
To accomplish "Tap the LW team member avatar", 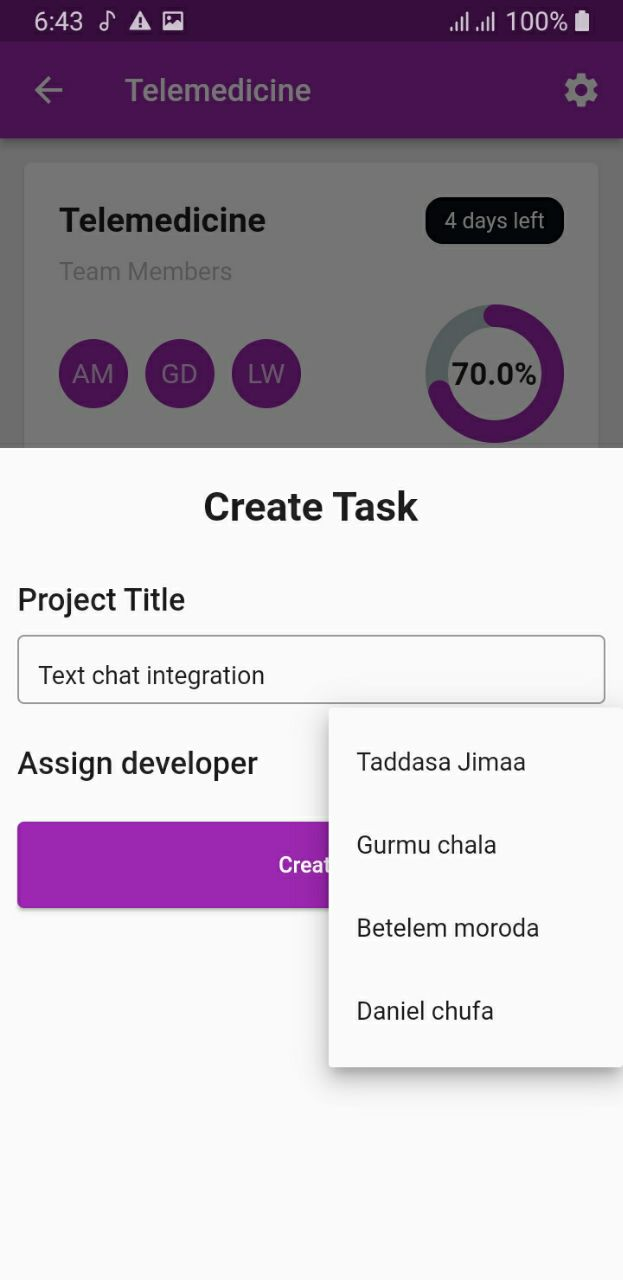I will click(x=265, y=373).
